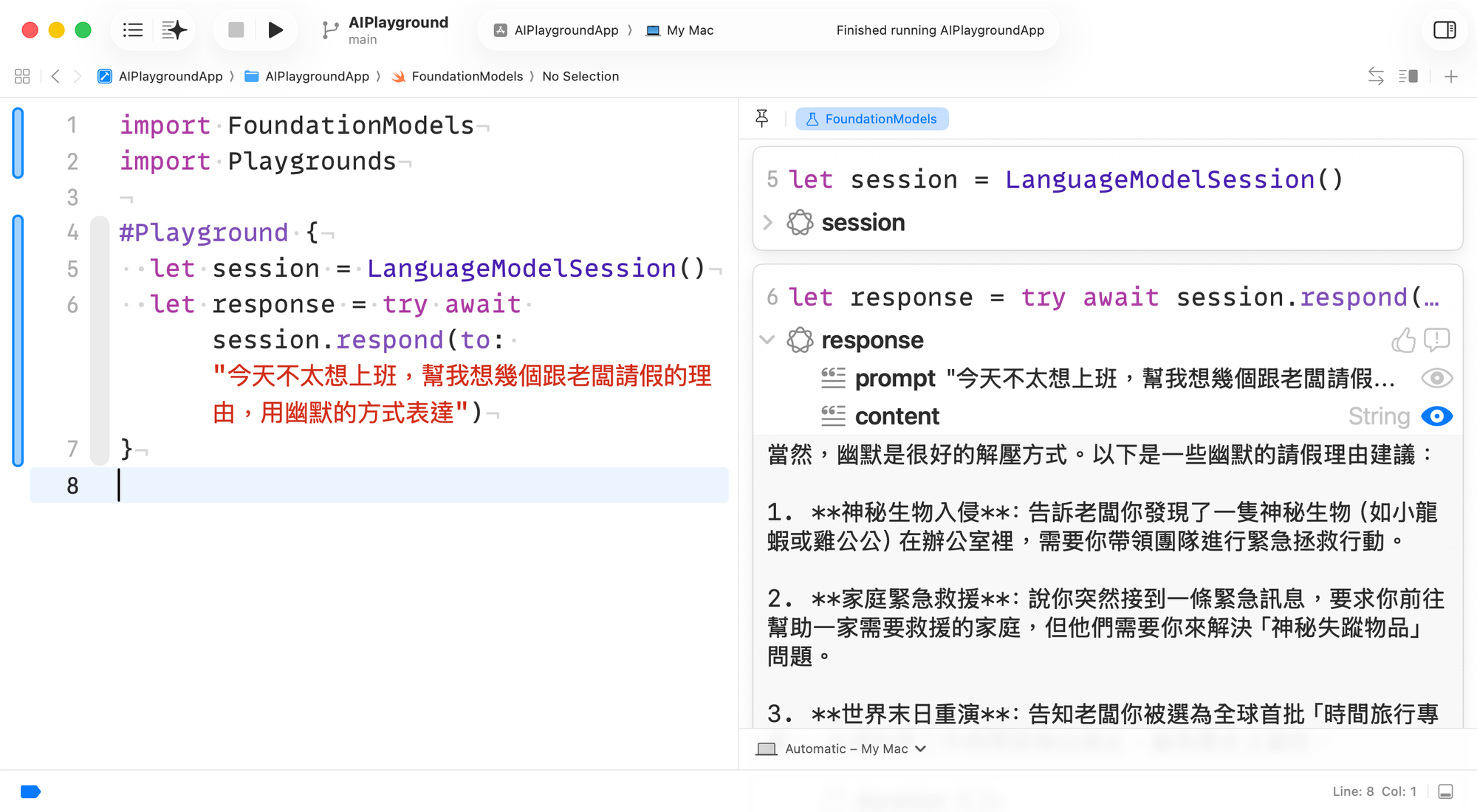Toggle the Inspector panel on the right
The image size is (1477, 812).
(x=1445, y=30)
